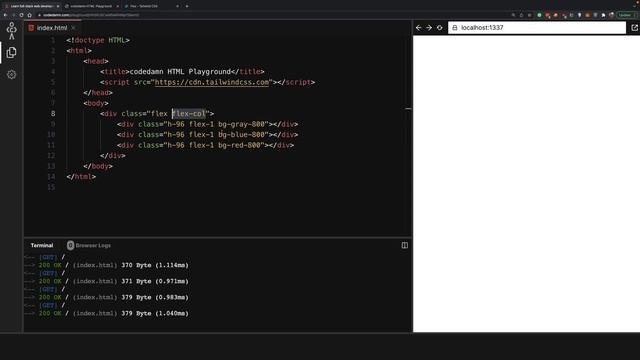Reload the preview pane
640x360 pixels.
440,28
